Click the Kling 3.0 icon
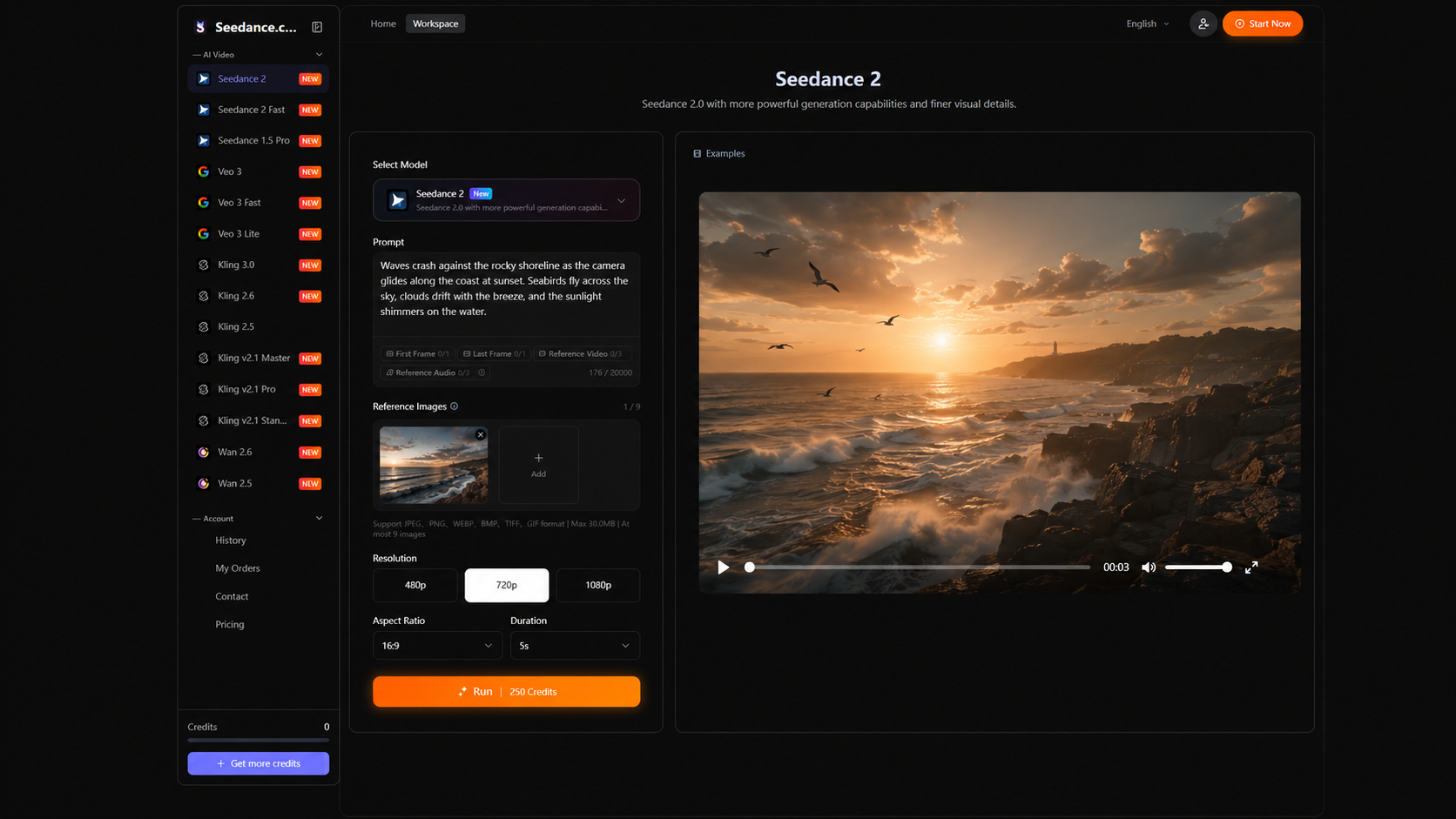The image size is (1456, 819). (x=204, y=265)
